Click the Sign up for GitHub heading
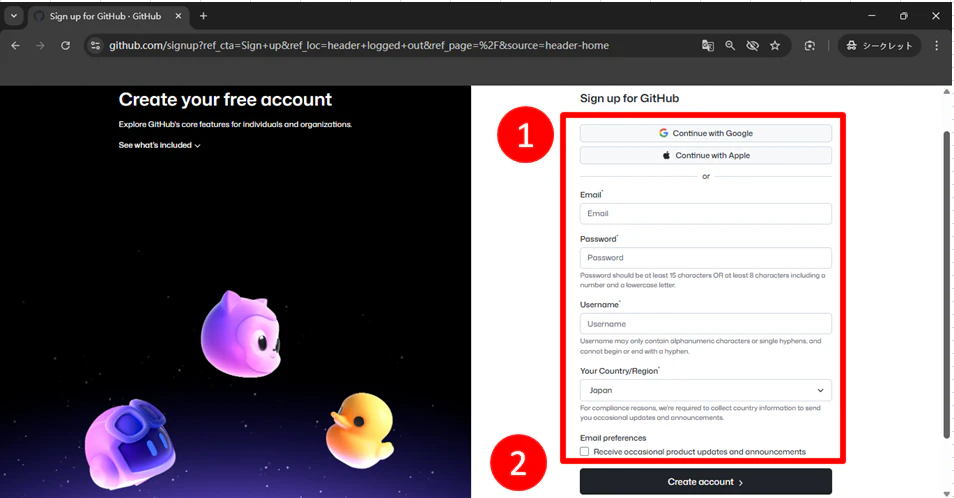 629,99
